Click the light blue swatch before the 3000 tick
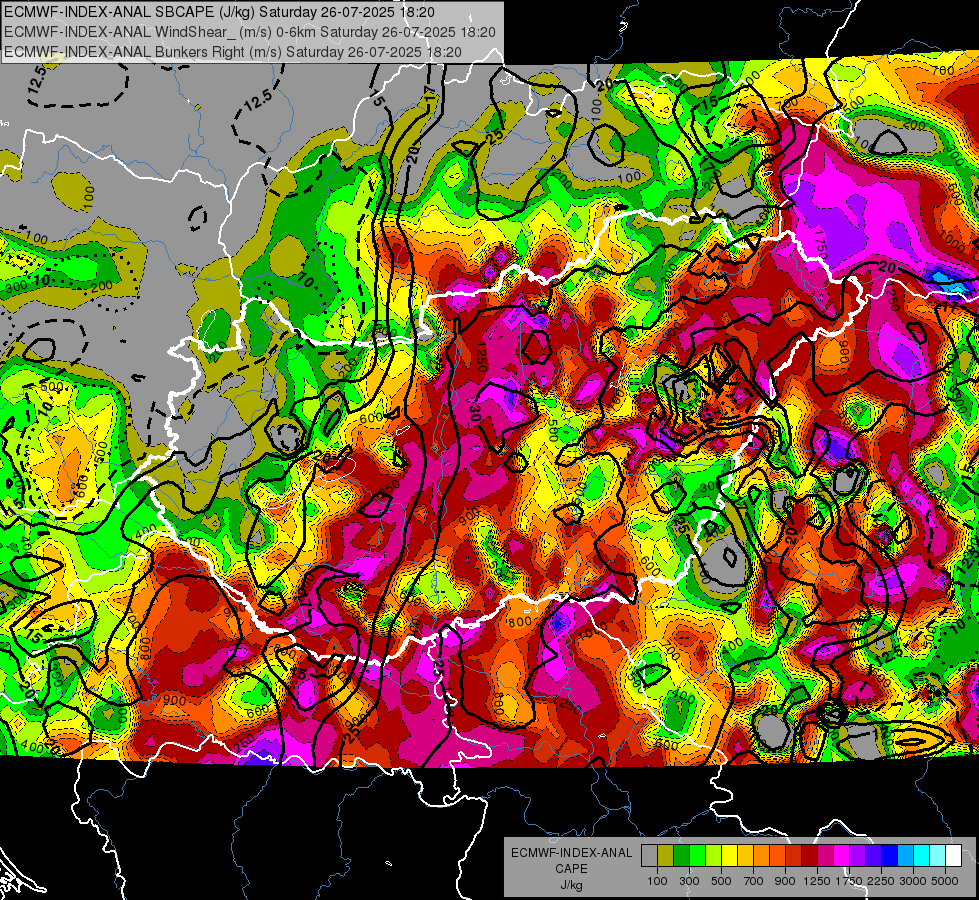This screenshot has width=979, height=900. [x=905, y=856]
